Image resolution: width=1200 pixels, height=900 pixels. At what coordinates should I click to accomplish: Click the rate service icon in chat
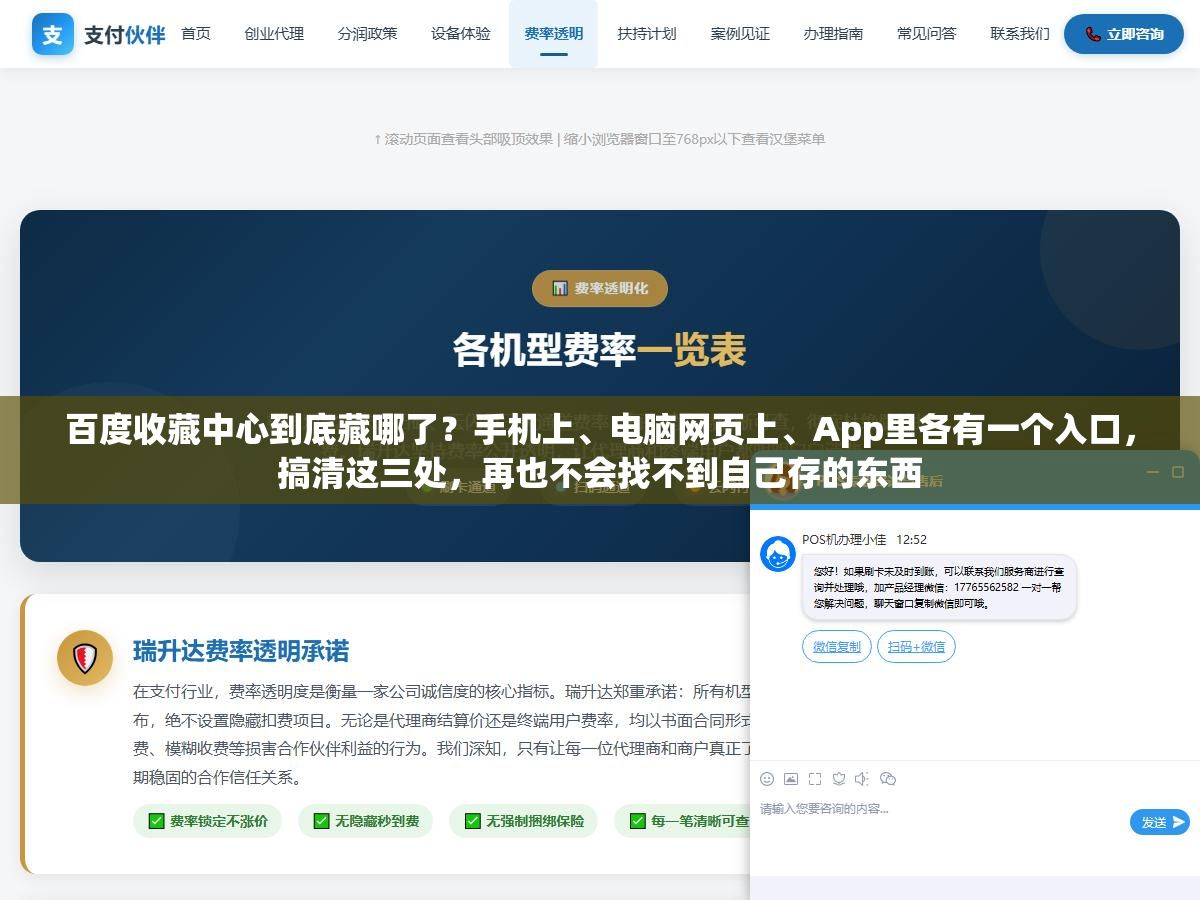tap(839, 779)
